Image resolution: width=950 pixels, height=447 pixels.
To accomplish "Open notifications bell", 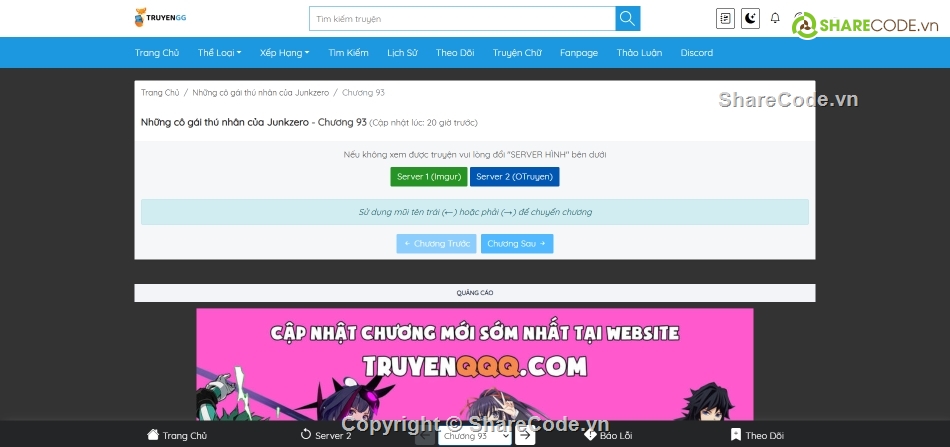I will [775, 18].
